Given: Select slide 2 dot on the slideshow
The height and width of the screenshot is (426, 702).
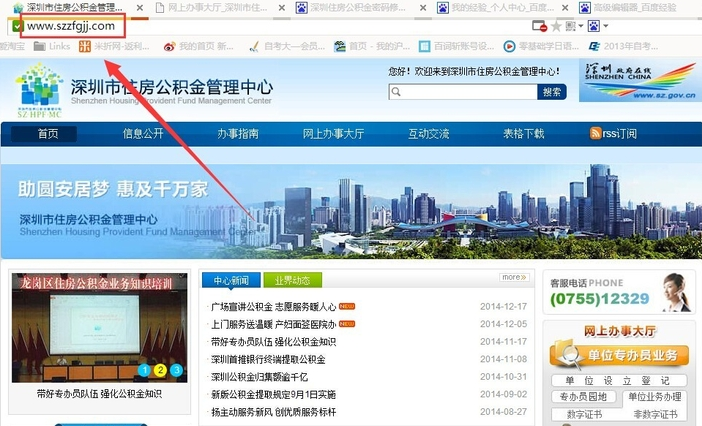Looking at the screenshot, I should point(160,370).
